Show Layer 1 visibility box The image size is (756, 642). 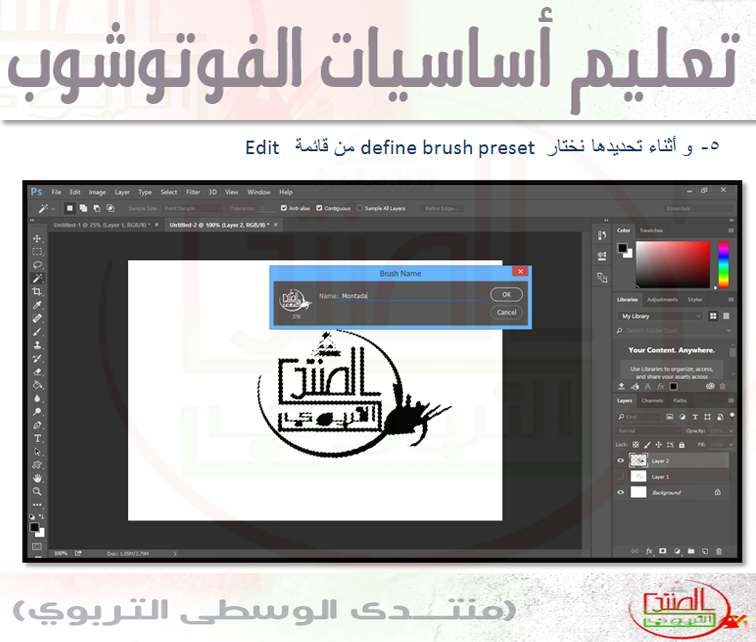(x=621, y=477)
